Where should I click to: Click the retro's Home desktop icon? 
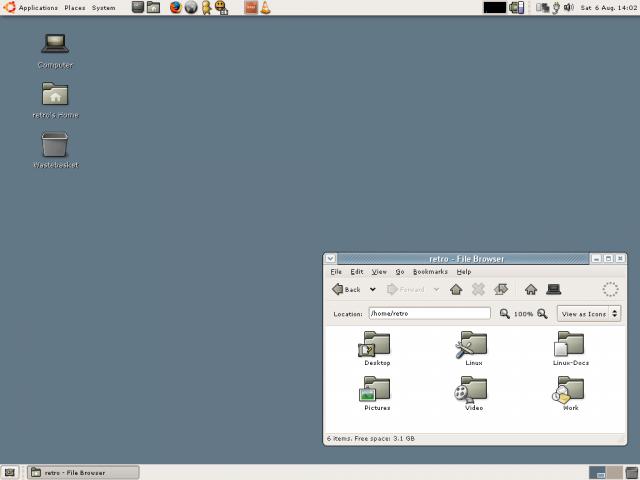[x=55, y=100]
